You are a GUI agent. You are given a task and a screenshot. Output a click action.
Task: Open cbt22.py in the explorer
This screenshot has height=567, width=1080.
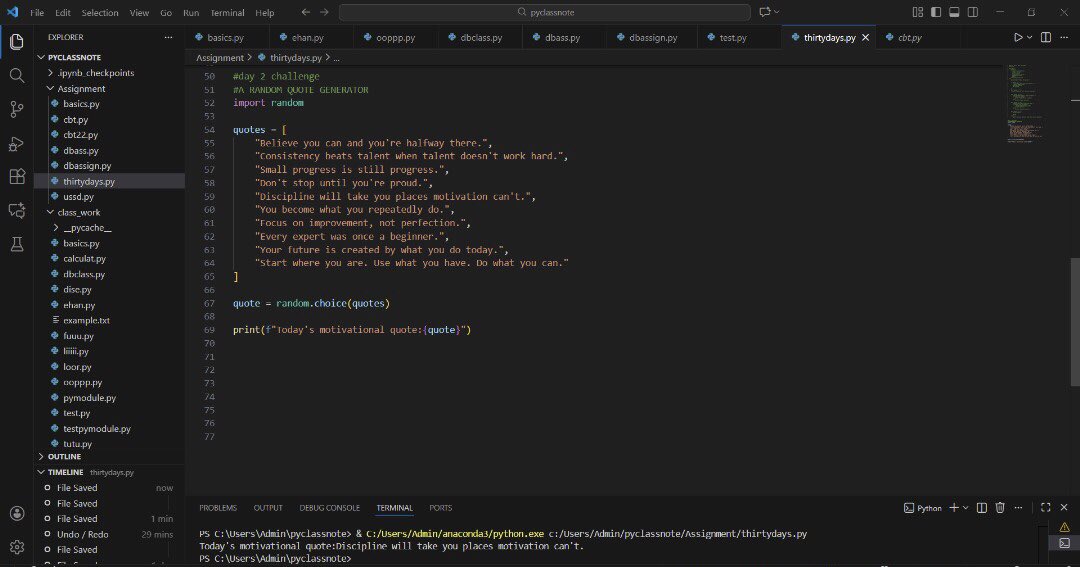[x=81, y=134]
